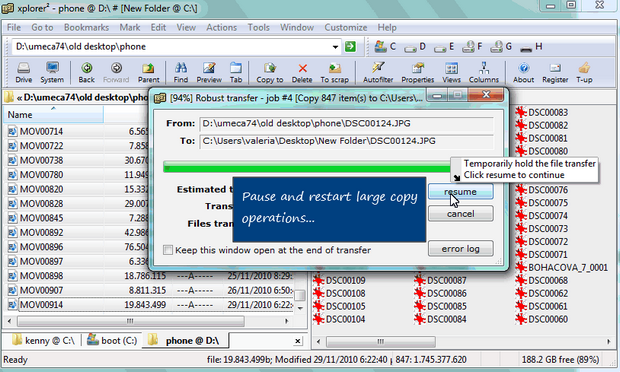The height and width of the screenshot is (372, 620).
Task: Select file MOV00780
Action: 41,175
